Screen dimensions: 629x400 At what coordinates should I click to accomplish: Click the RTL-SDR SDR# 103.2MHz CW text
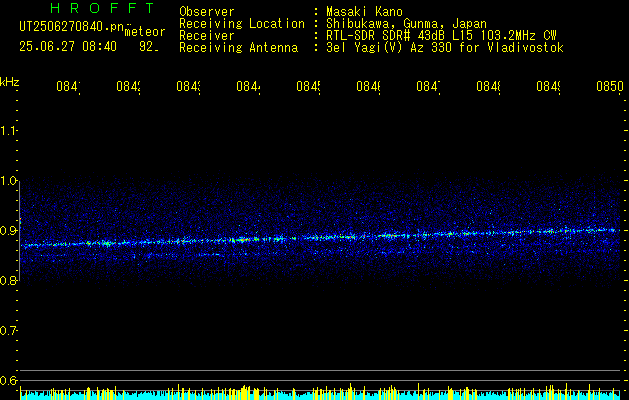(441, 36)
